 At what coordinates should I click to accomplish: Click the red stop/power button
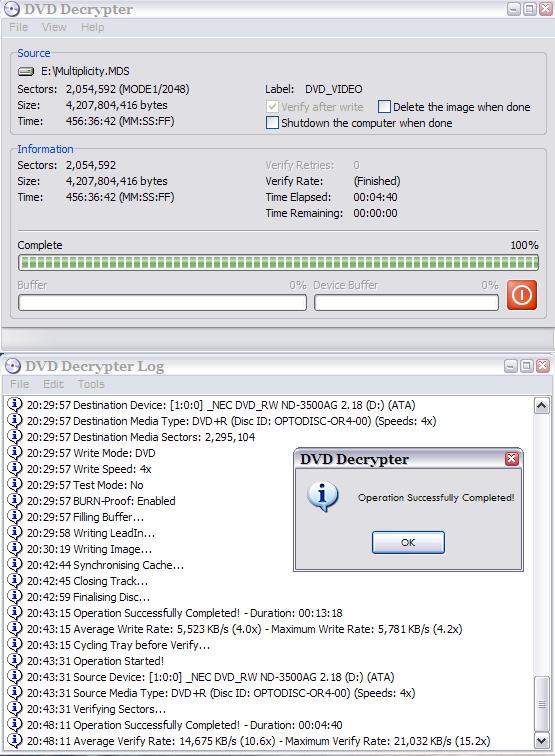521,295
